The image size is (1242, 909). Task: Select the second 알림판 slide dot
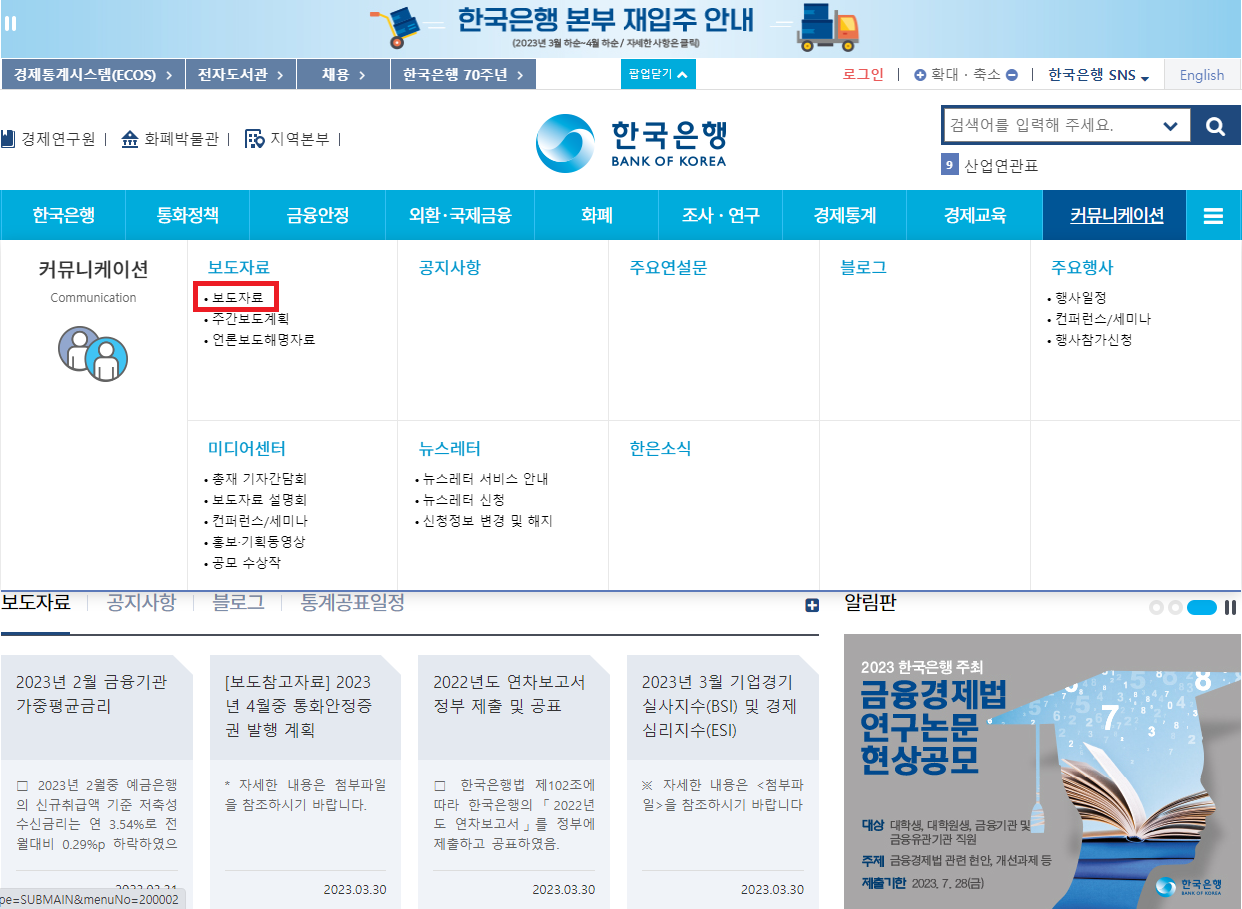(1175, 607)
